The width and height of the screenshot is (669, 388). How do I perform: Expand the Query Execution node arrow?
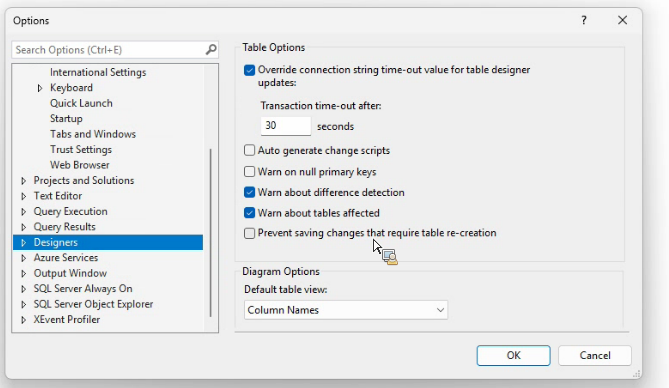[23, 212]
